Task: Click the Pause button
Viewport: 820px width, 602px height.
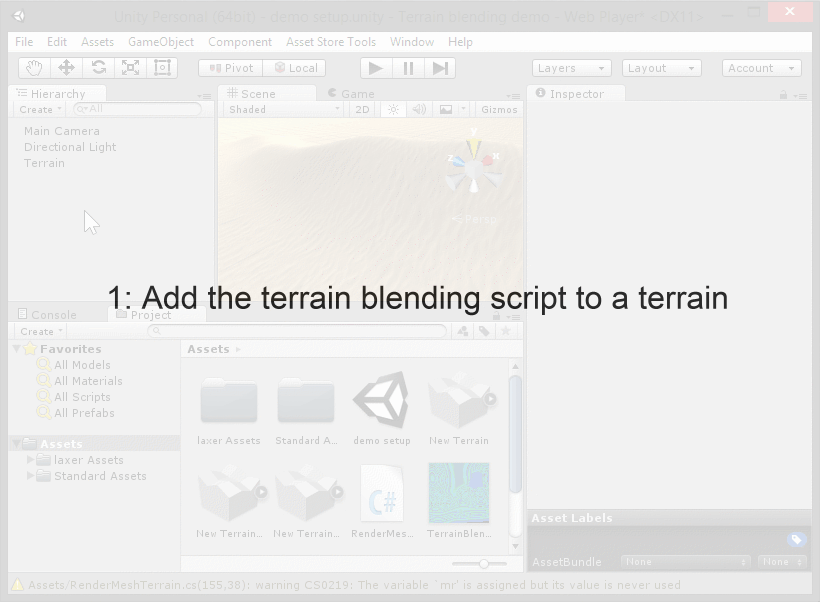Action: click(x=408, y=68)
